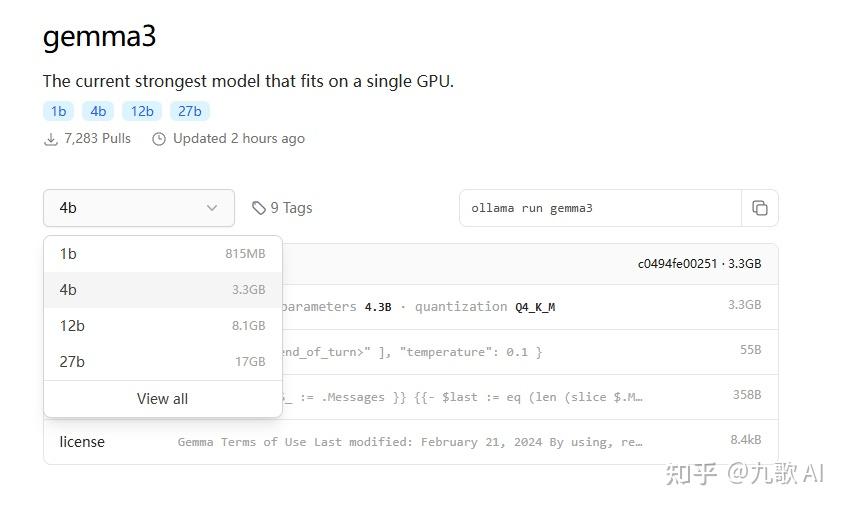Choose the 4b 3.3GB dropdown entry

point(162,290)
